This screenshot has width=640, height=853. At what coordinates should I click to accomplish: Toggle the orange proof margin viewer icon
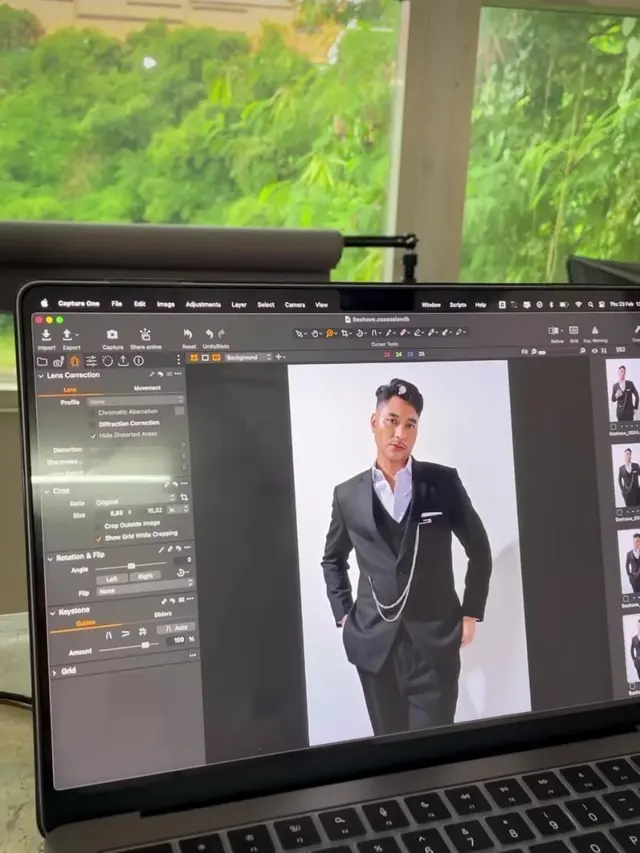click(x=217, y=357)
